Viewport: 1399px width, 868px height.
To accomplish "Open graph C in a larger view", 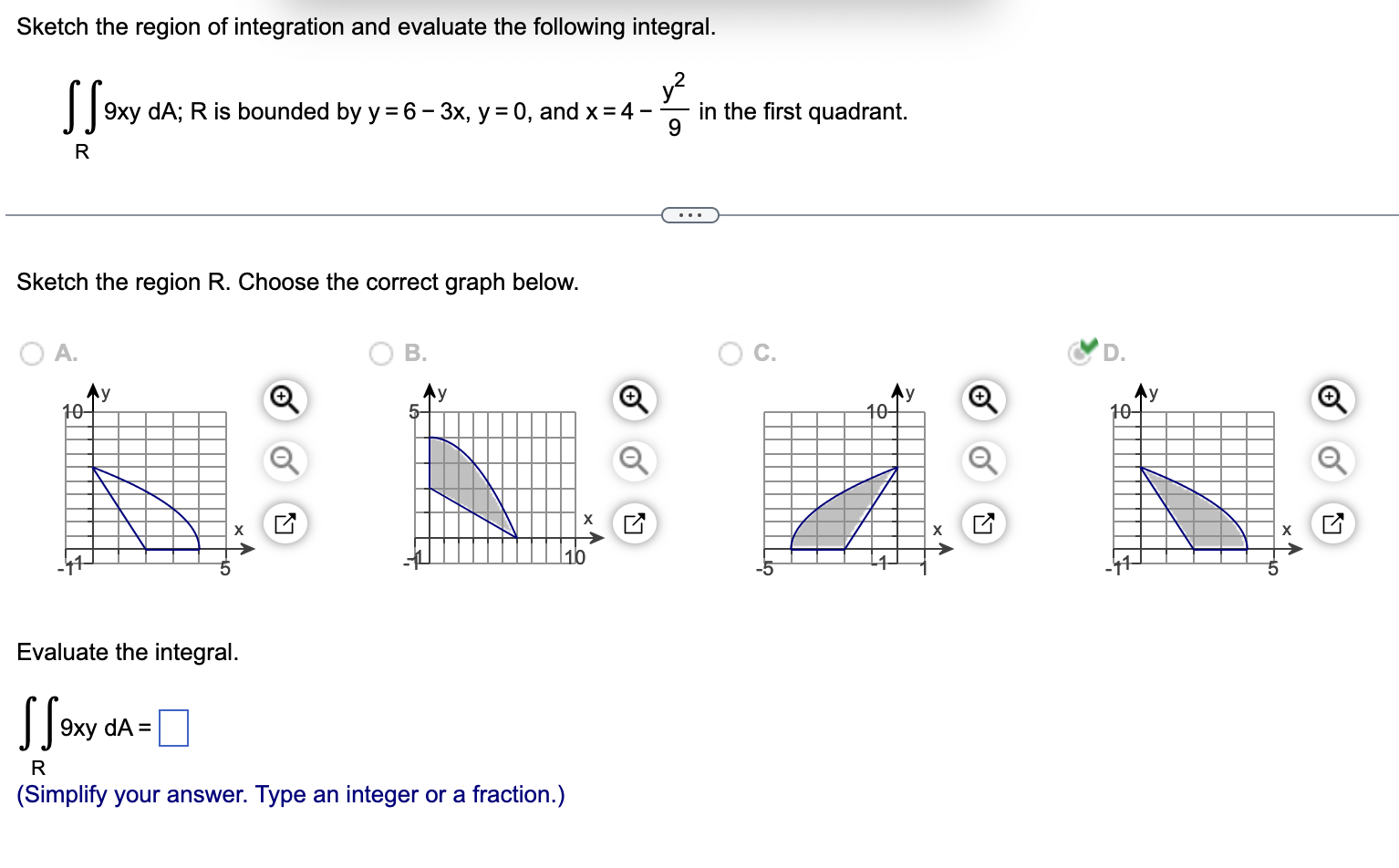I will 981,523.
